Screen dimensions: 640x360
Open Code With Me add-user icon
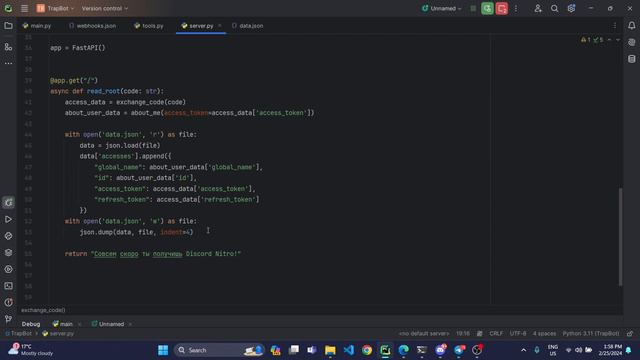coord(538,8)
